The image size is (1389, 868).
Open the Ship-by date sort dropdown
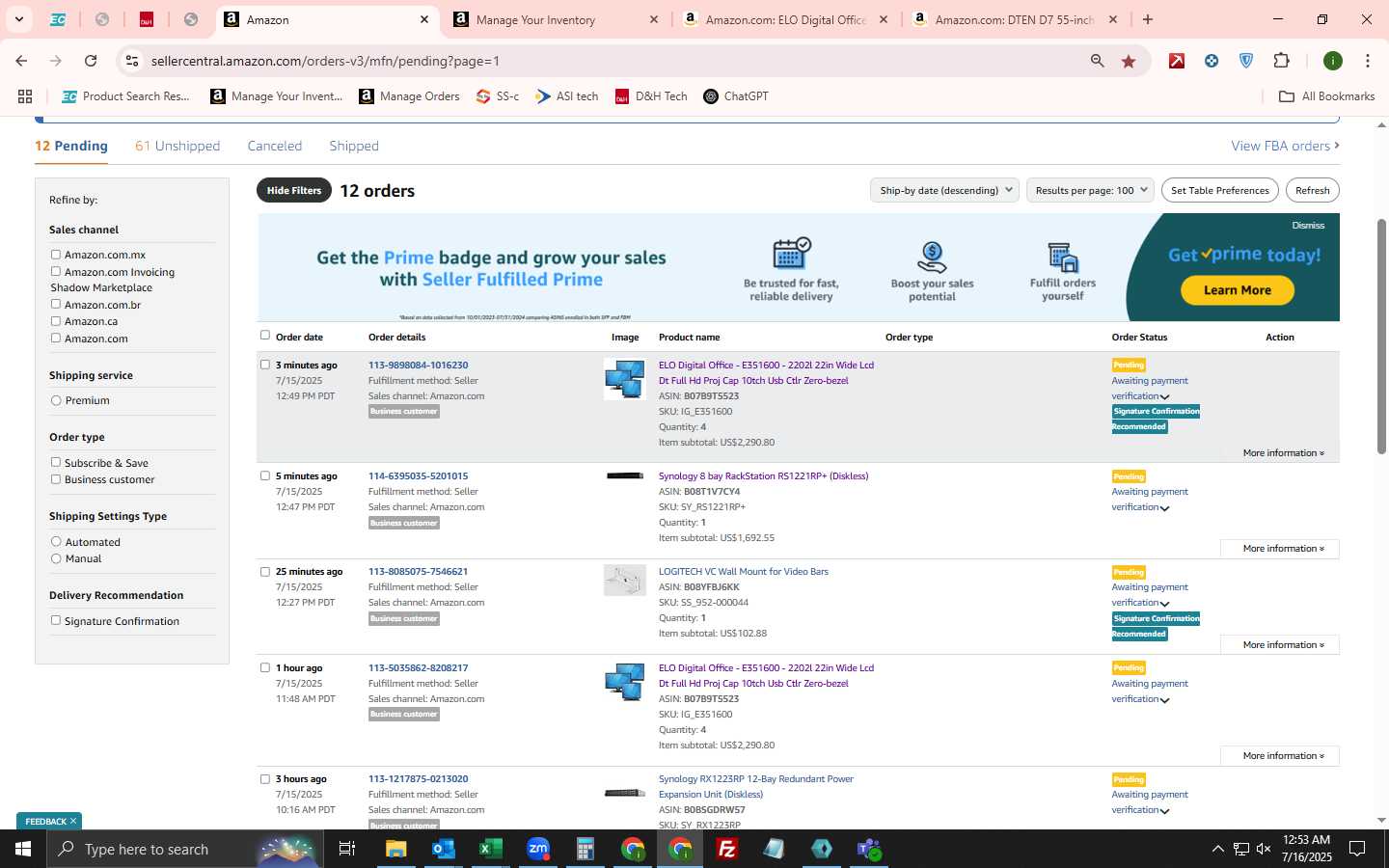pyautogui.click(x=944, y=190)
